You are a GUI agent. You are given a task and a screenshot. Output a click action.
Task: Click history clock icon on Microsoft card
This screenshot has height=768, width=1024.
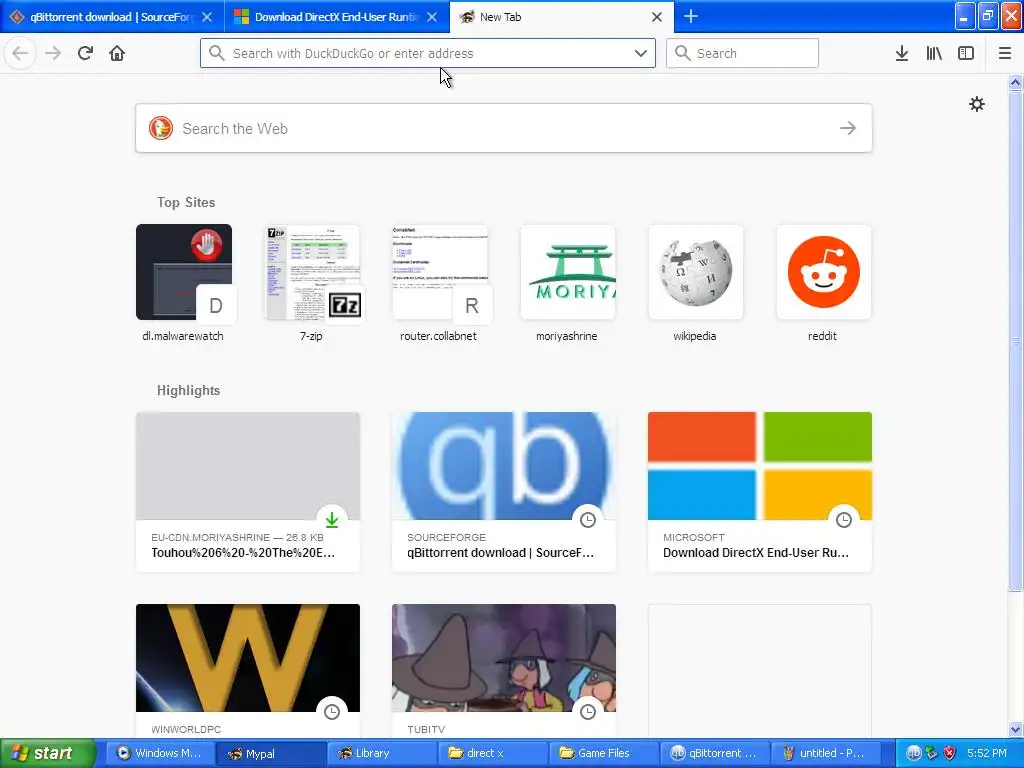click(844, 520)
